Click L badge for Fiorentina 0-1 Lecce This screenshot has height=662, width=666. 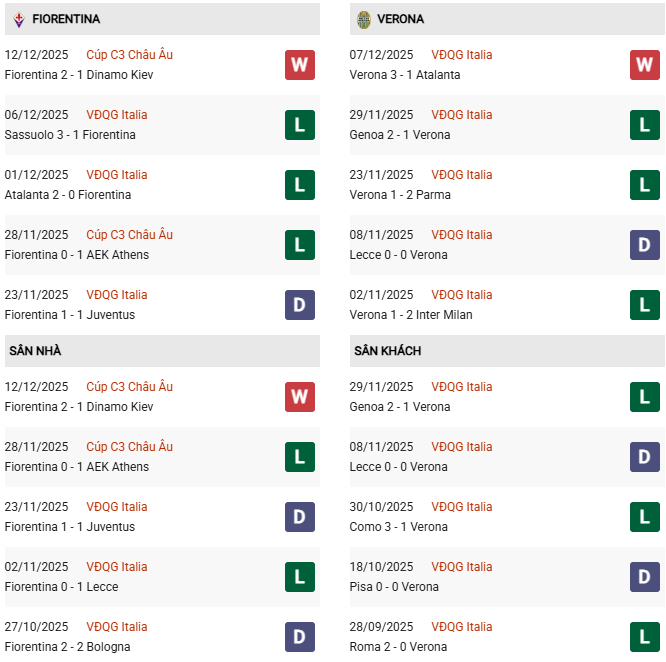tap(300, 577)
